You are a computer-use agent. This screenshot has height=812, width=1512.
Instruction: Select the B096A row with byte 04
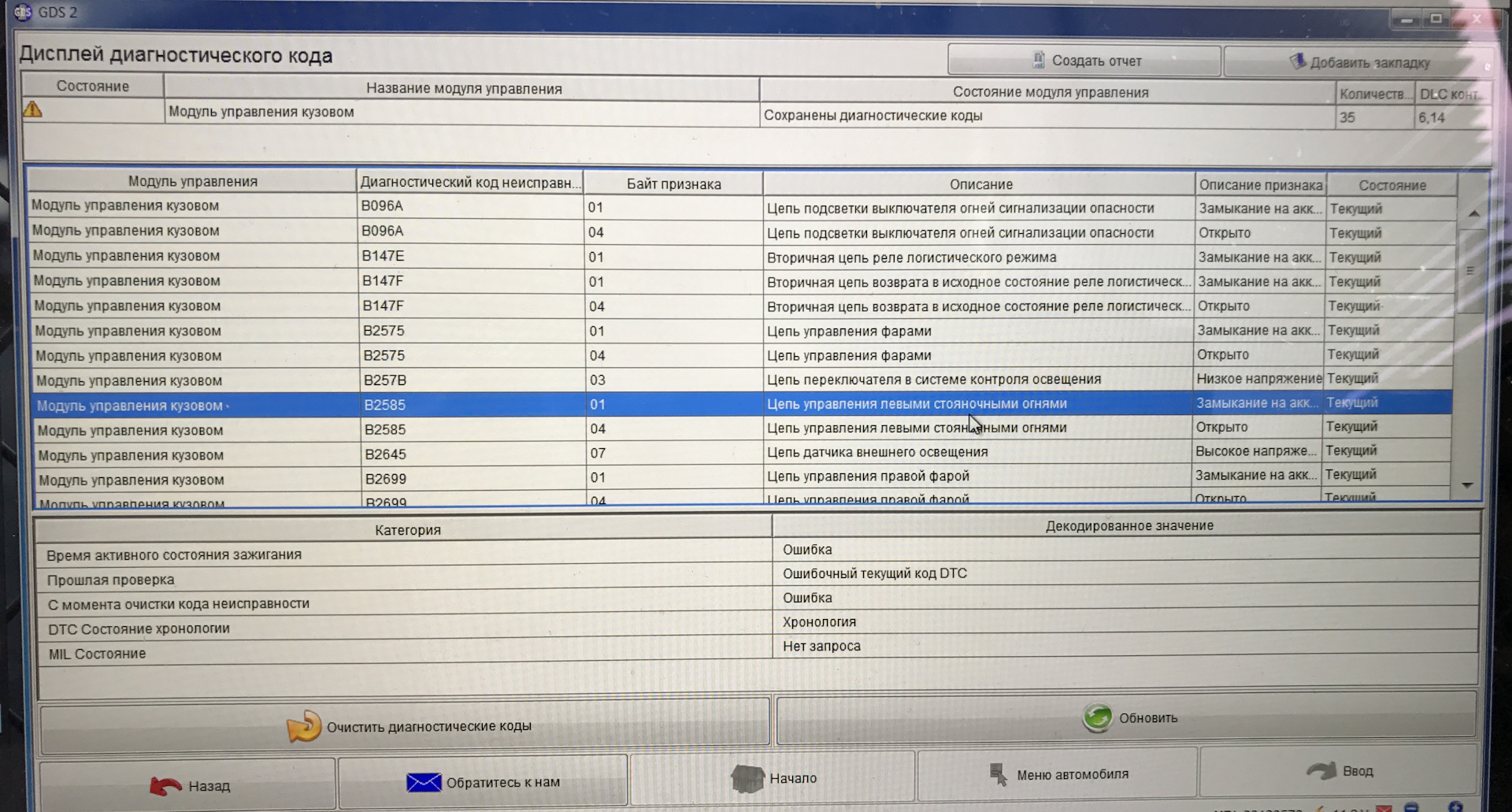tap(743, 232)
